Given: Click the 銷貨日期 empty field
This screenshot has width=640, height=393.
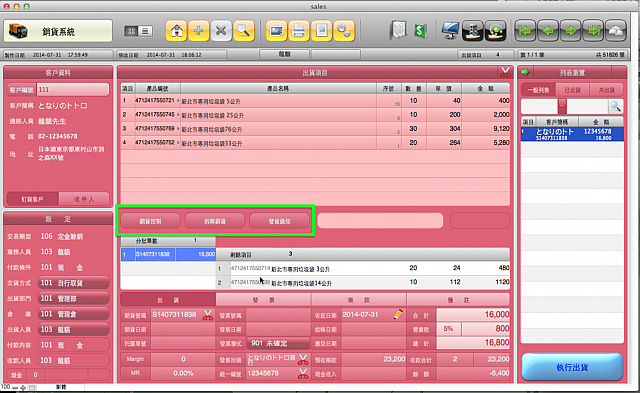Looking at the screenshot, I should coord(183,329).
